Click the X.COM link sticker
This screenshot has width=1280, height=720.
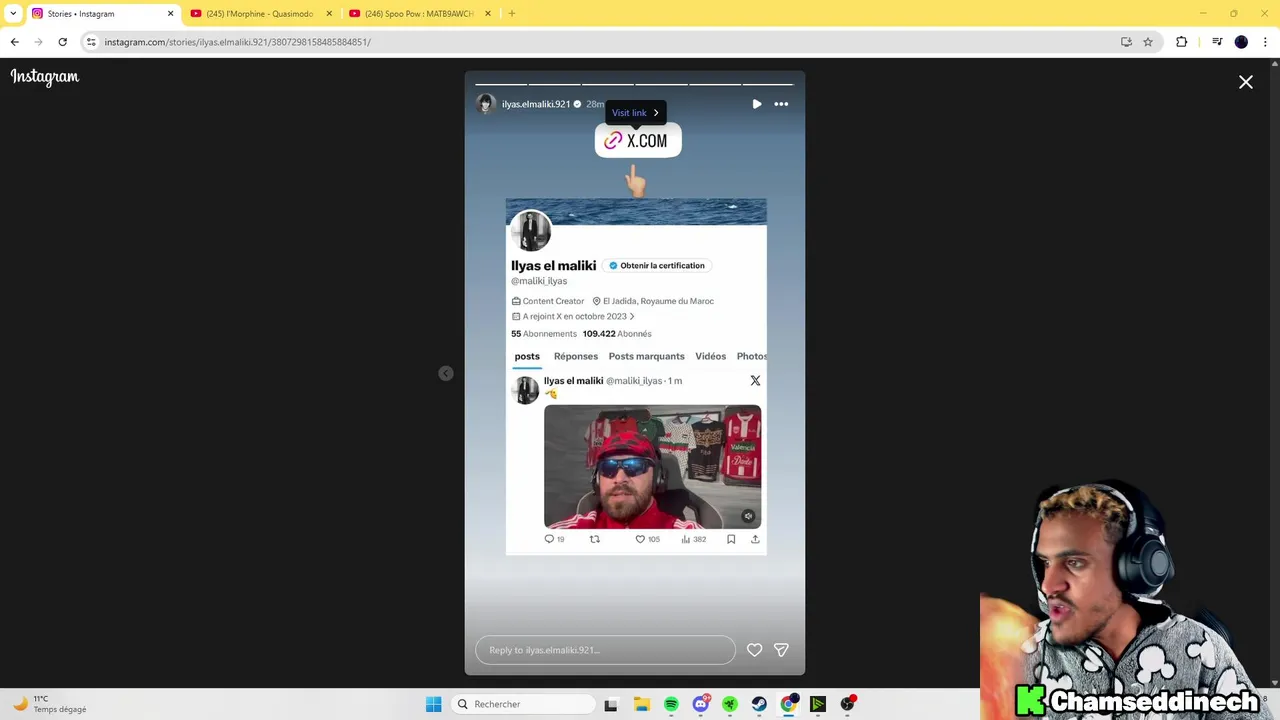pos(638,141)
